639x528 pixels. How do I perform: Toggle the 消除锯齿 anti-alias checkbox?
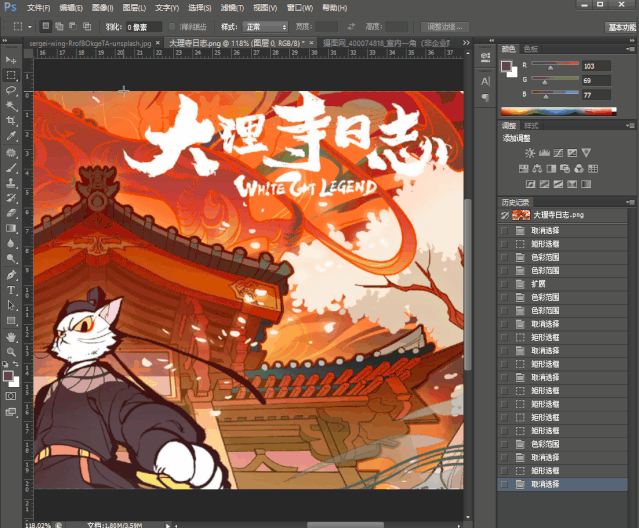(x=172, y=27)
